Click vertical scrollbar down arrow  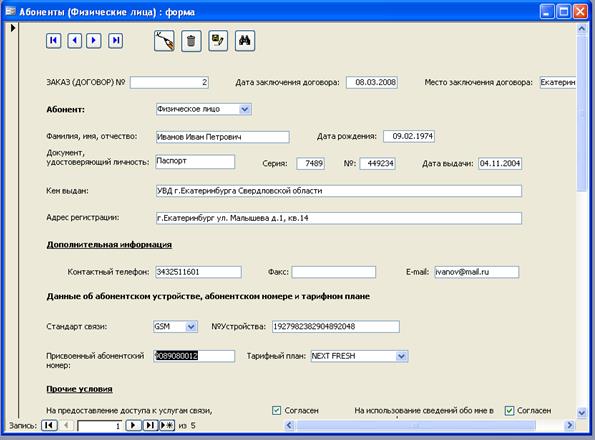[x=582, y=413]
